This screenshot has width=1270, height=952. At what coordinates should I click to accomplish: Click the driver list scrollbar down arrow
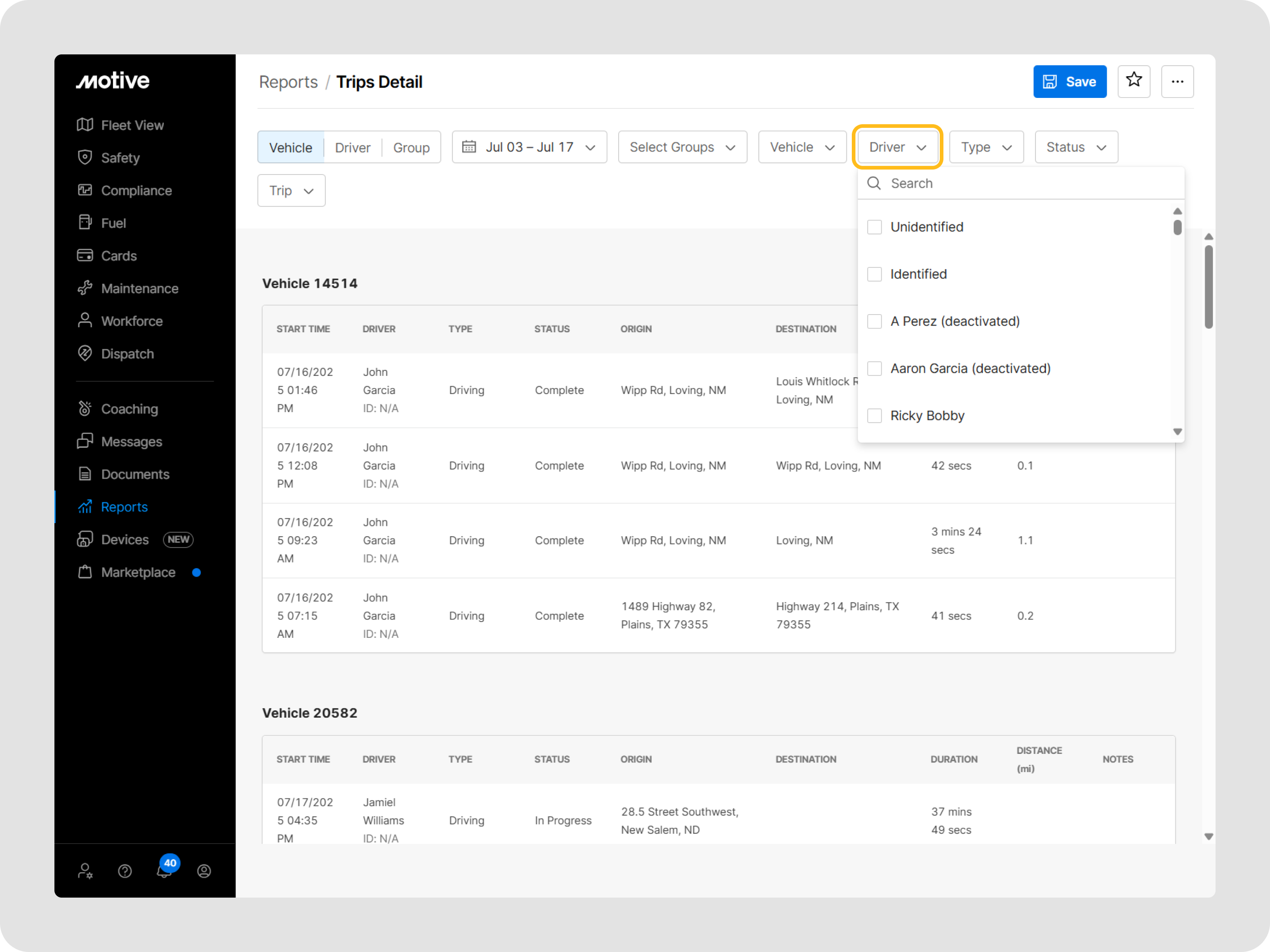(x=1177, y=432)
